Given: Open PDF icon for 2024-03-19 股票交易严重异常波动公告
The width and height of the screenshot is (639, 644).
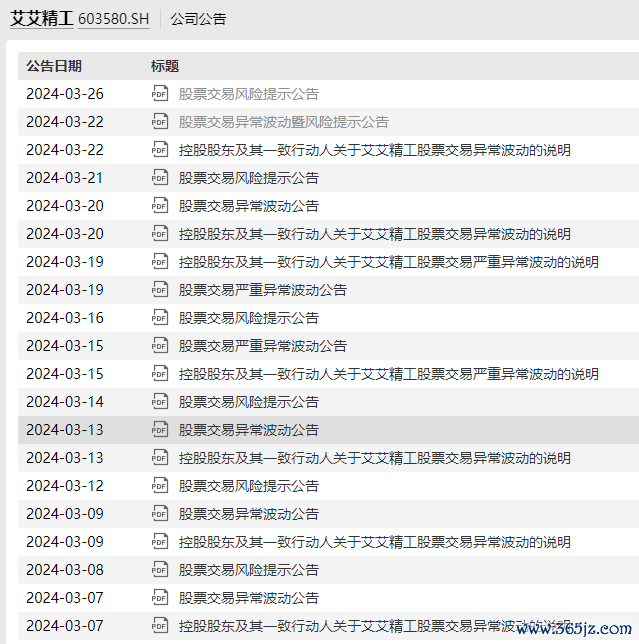Looking at the screenshot, I should 160,290.
